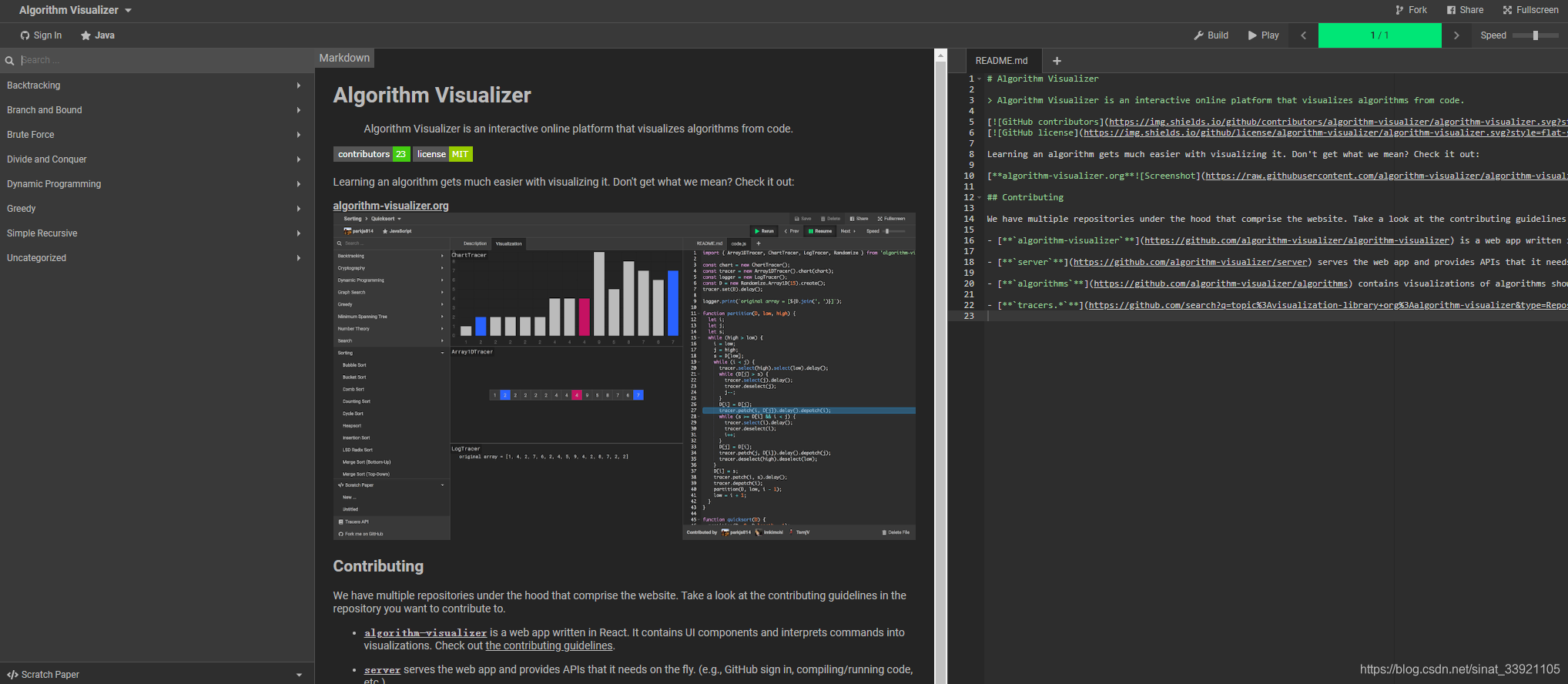Click the star Java favorite button
Image resolution: width=1568 pixels, height=684 pixels.
(x=98, y=35)
